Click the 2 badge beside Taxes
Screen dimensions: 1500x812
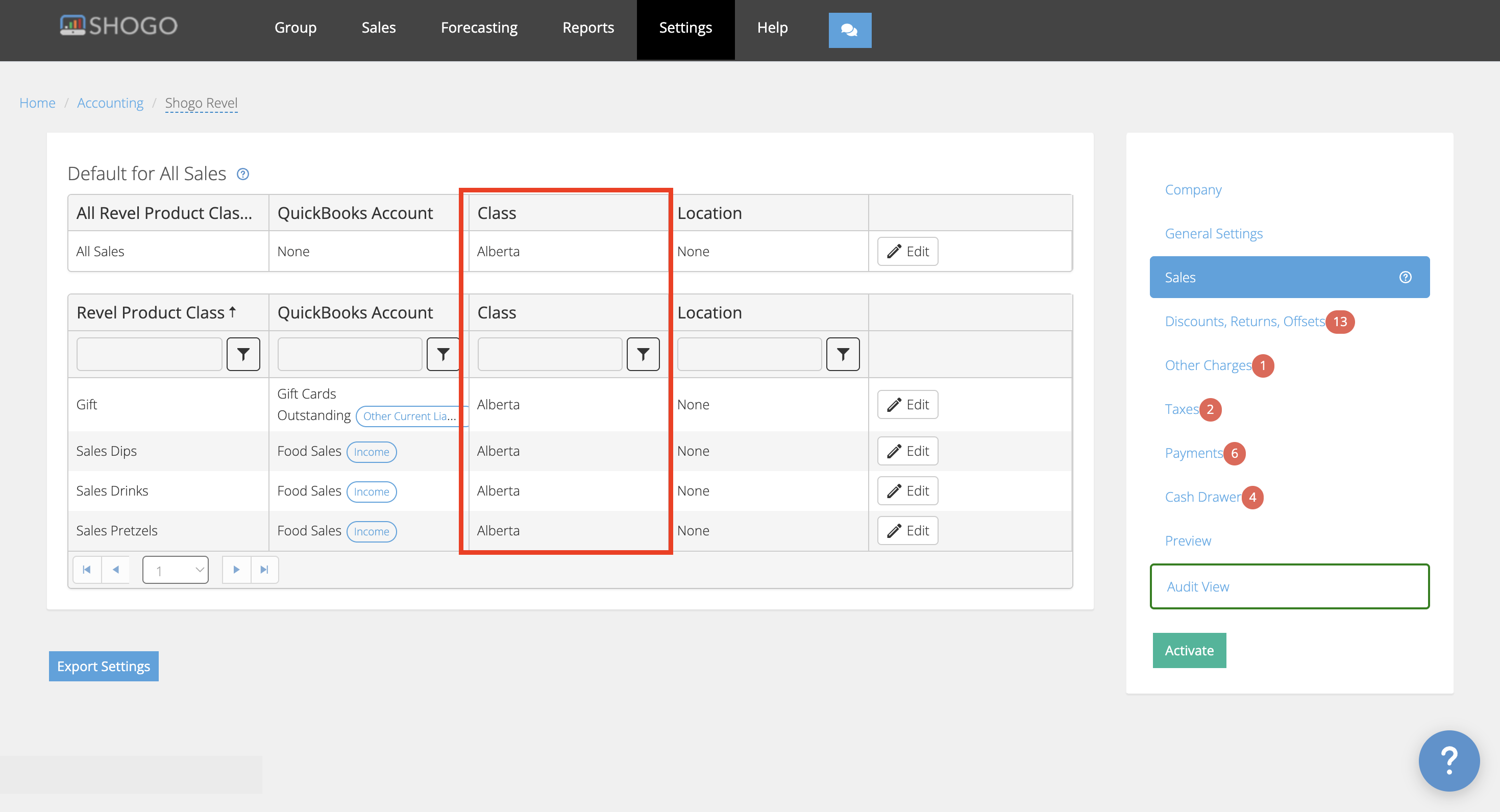1210,409
